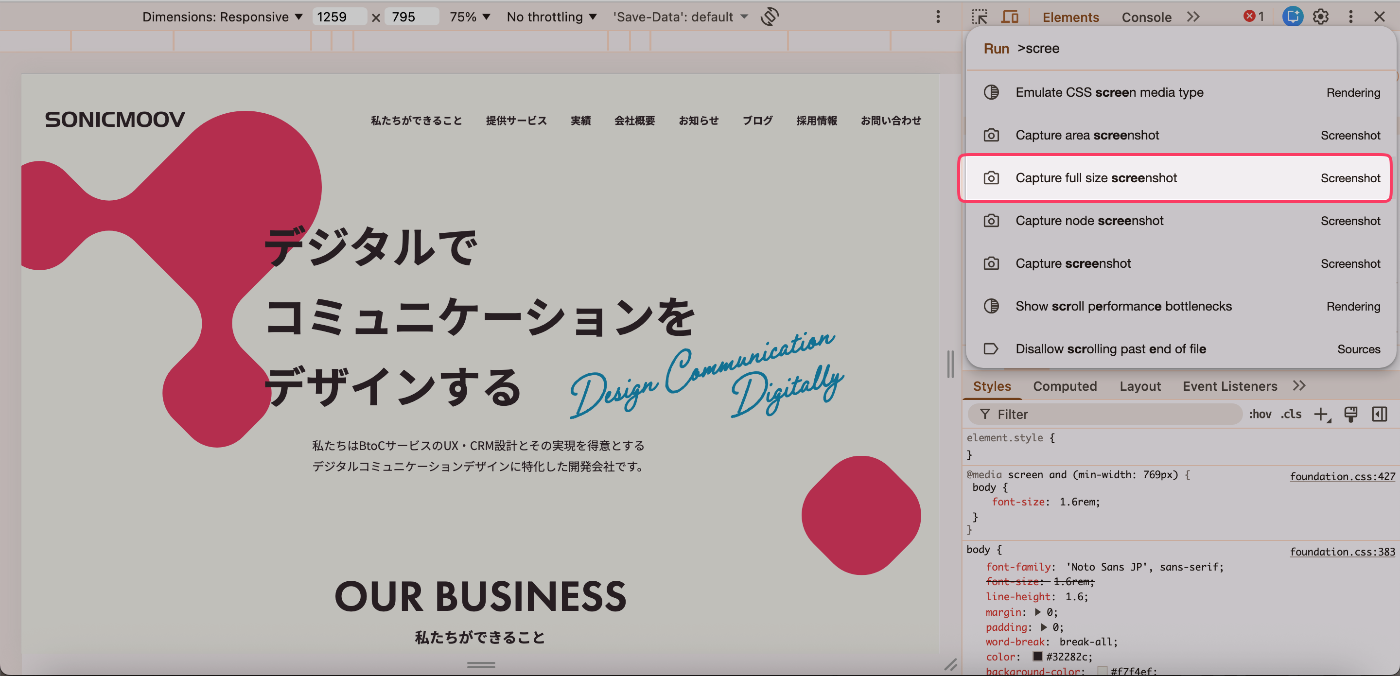The height and width of the screenshot is (676, 1400).
Task: Toggle the device toolbar icon
Action: (1010, 17)
